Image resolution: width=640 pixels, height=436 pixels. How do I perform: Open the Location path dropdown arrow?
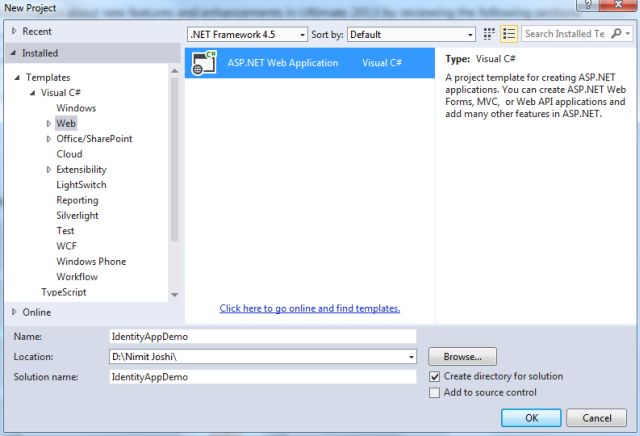(x=411, y=357)
